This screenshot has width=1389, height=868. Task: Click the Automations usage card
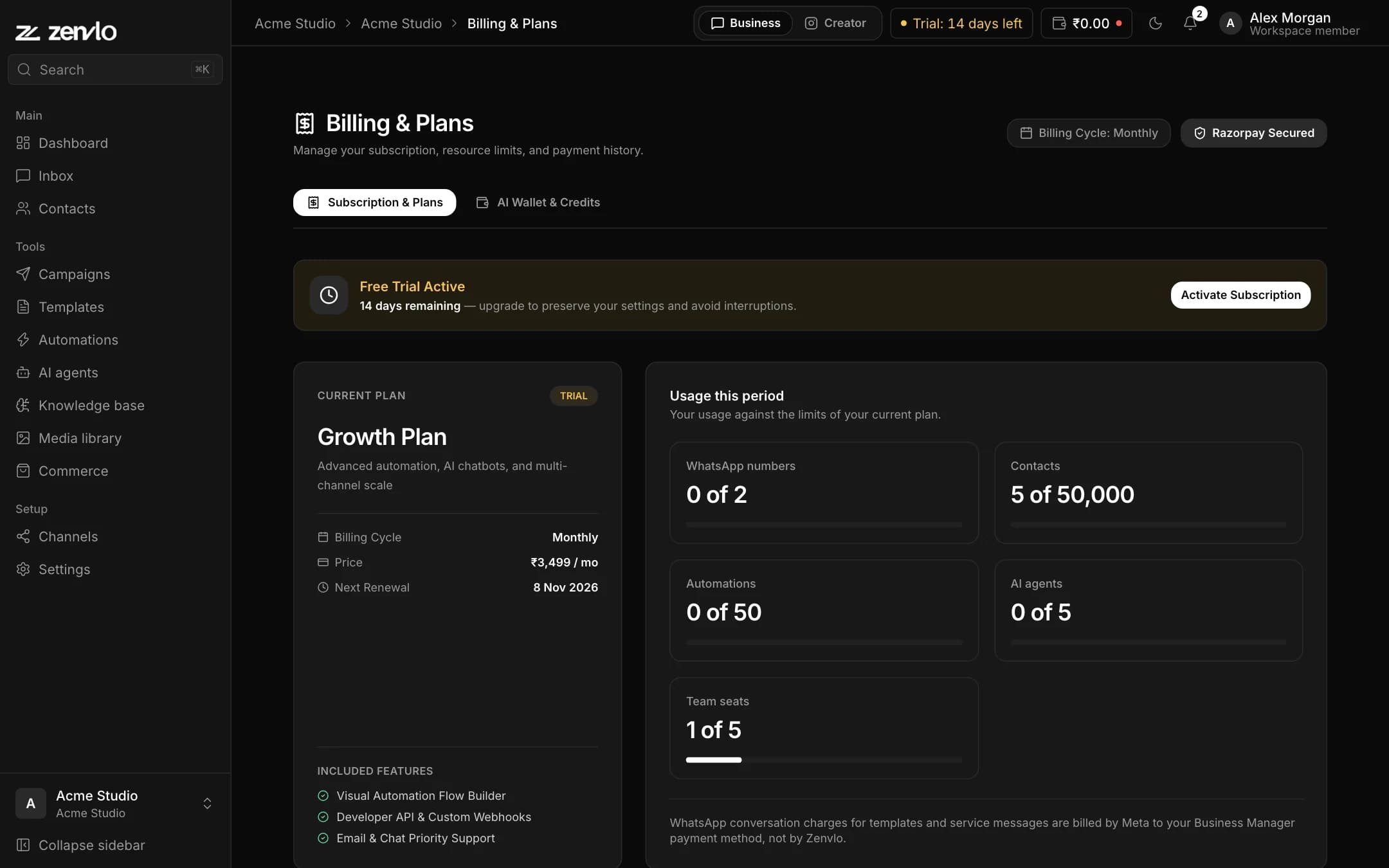tap(824, 610)
